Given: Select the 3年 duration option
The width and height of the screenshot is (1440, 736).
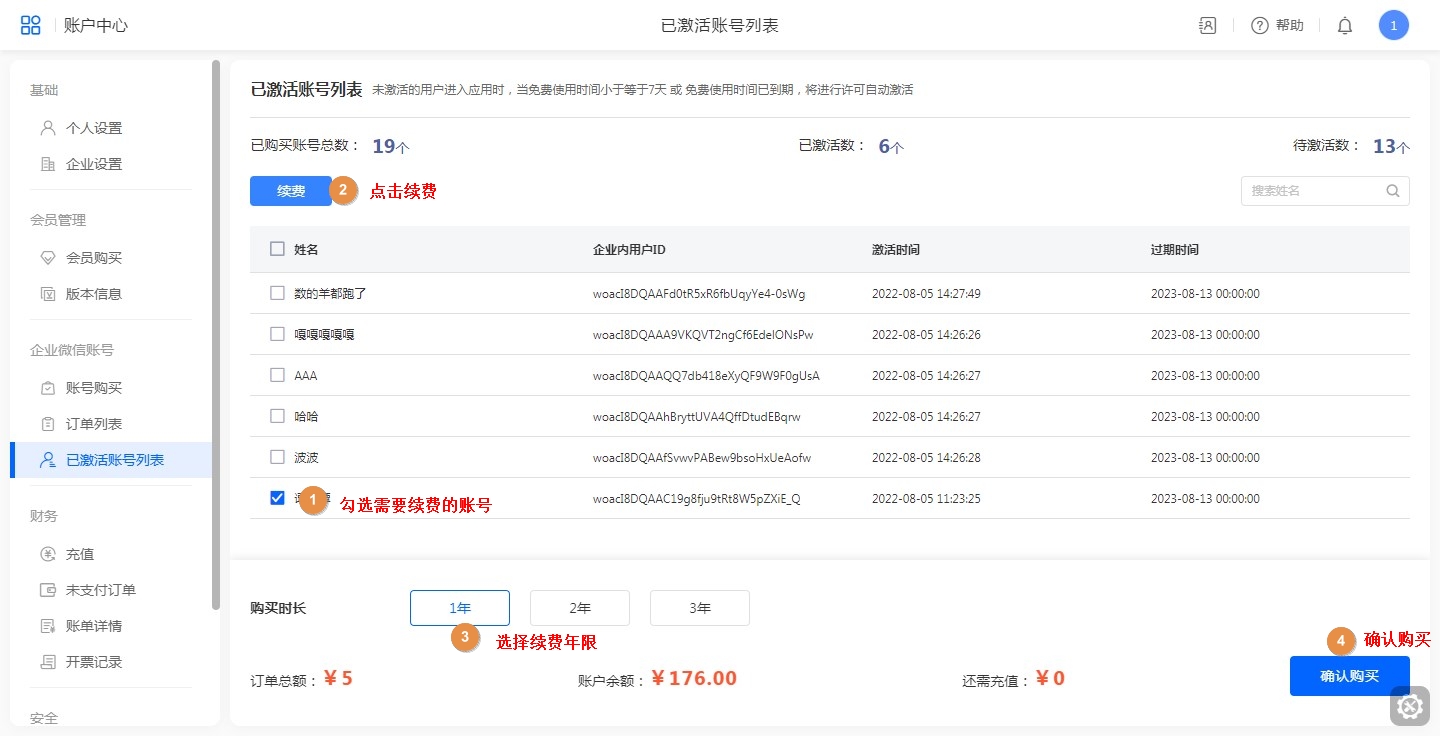Looking at the screenshot, I should [x=699, y=607].
